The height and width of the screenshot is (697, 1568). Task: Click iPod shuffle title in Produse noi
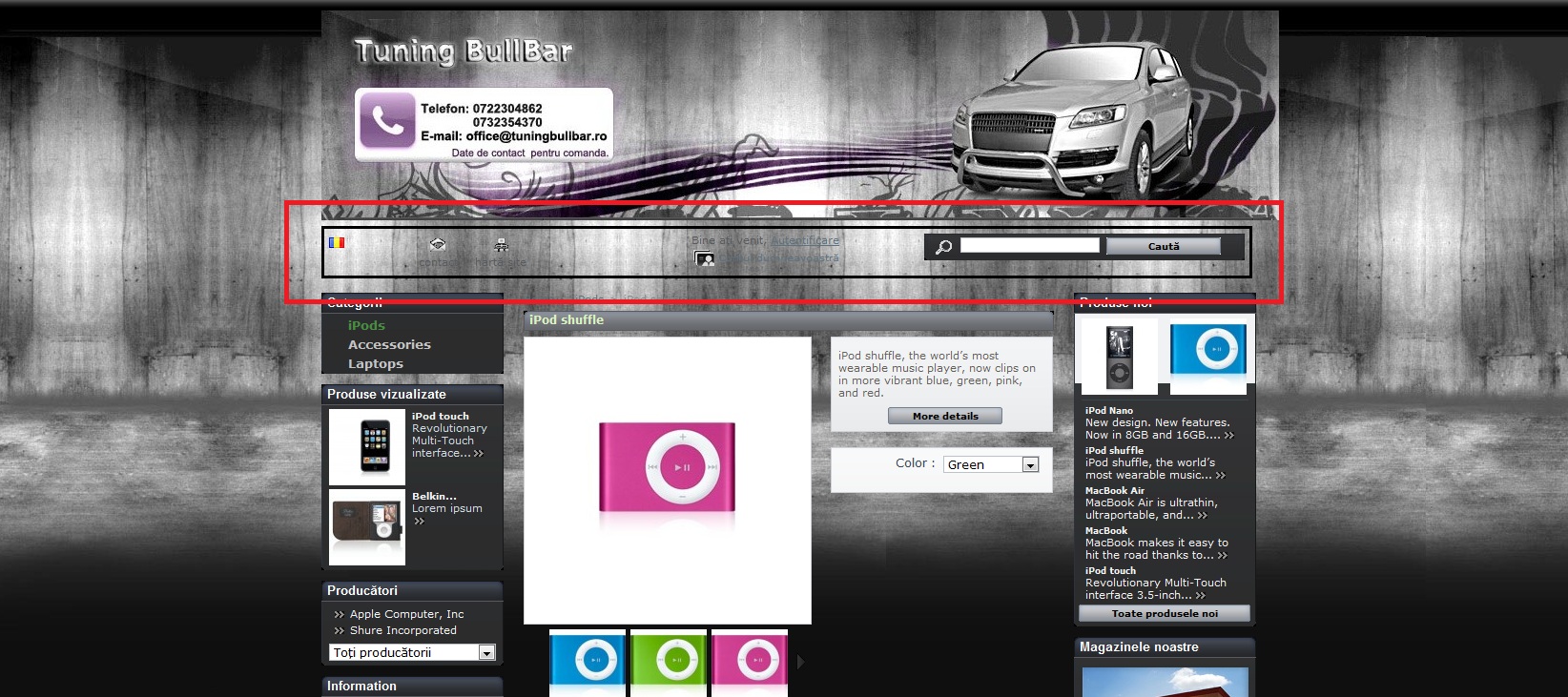1114,451
